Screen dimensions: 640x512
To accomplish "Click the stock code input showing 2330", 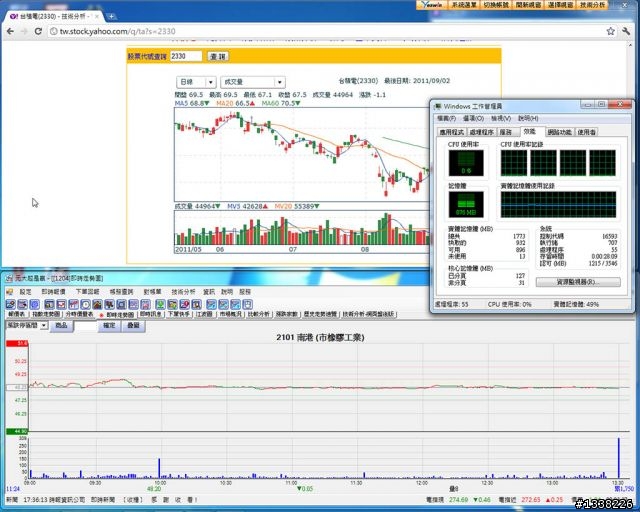I will tap(186, 56).
